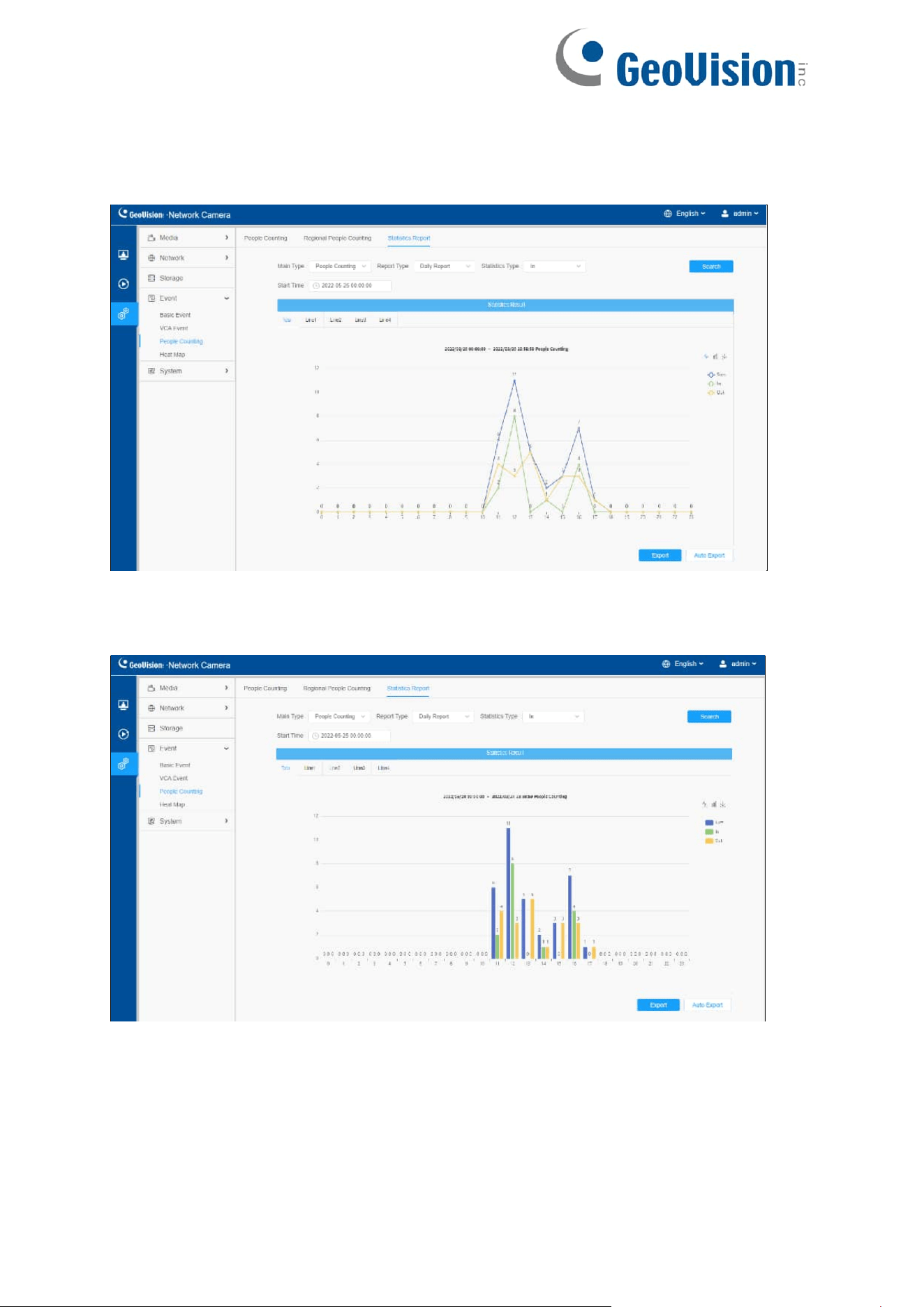924x1307 pixels.
Task: Click the line chart view icon in the bar-graph screenshot
Action: [x=705, y=805]
